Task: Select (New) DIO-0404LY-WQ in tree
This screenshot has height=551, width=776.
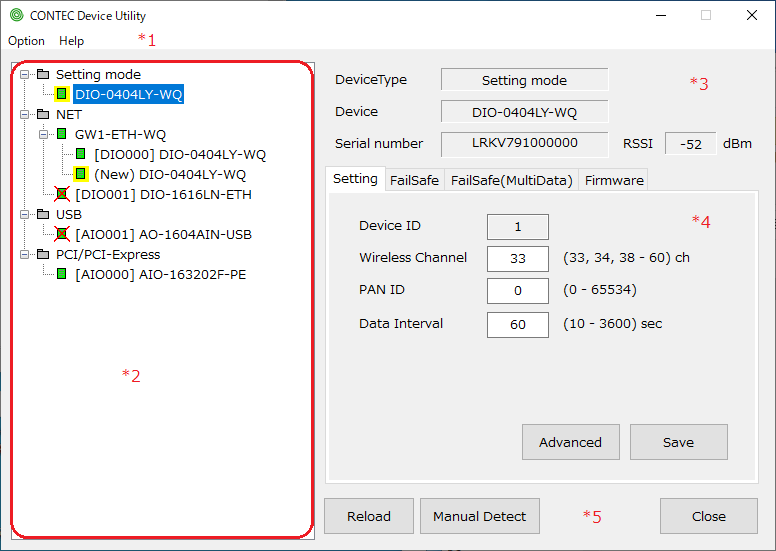Action: tap(170, 174)
